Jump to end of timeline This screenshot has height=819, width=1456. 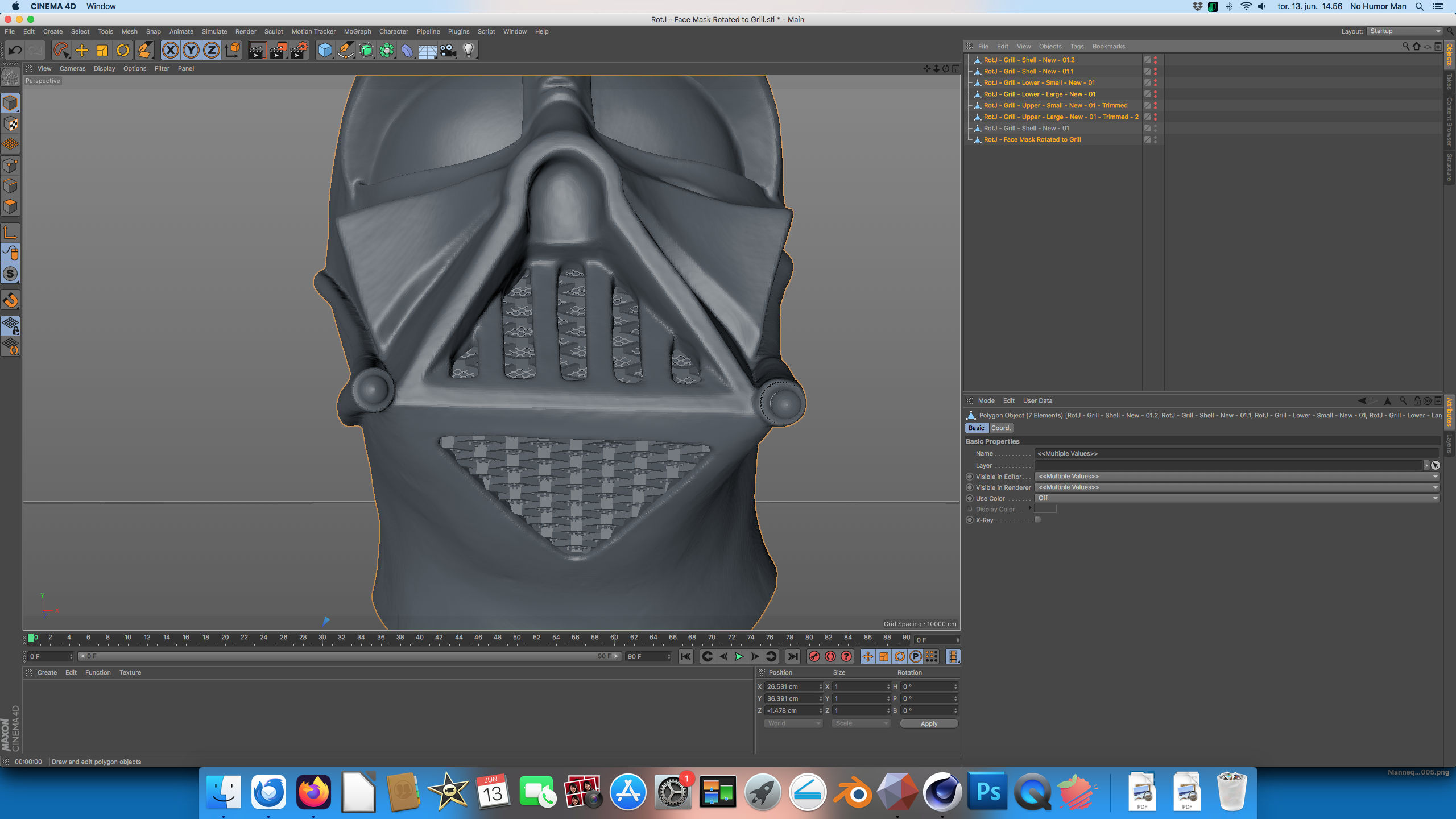coord(792,656)
